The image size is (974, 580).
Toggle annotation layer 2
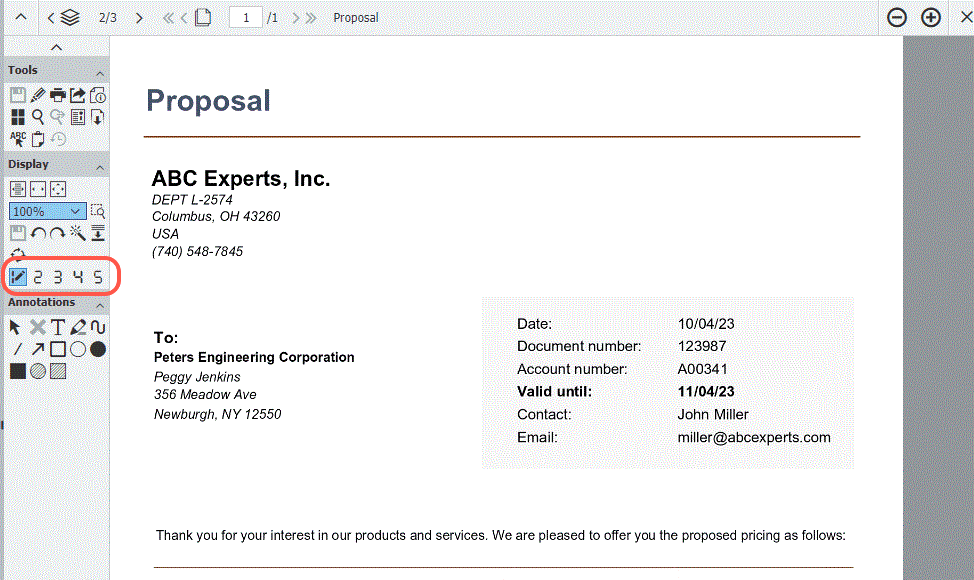coord(38,277)
